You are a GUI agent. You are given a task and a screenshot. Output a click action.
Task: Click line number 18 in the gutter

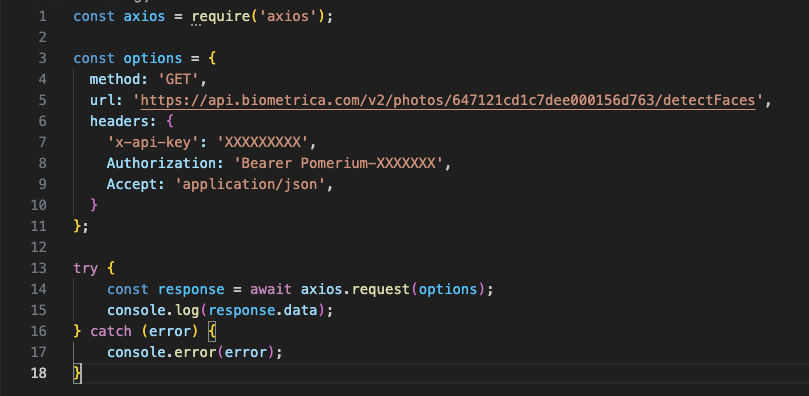coord(38,373)
